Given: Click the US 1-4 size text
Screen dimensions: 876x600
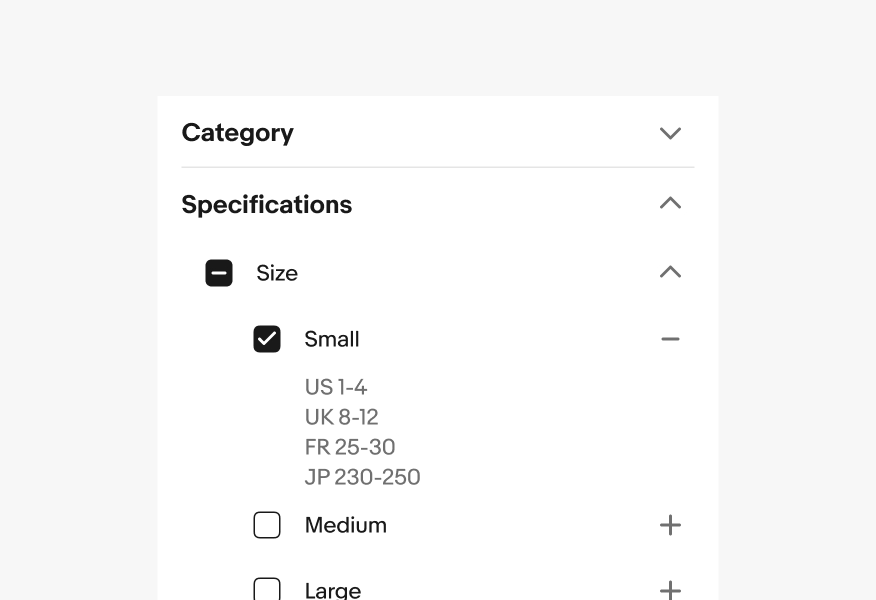Looking at the screenshot, I should coord(336,387).
